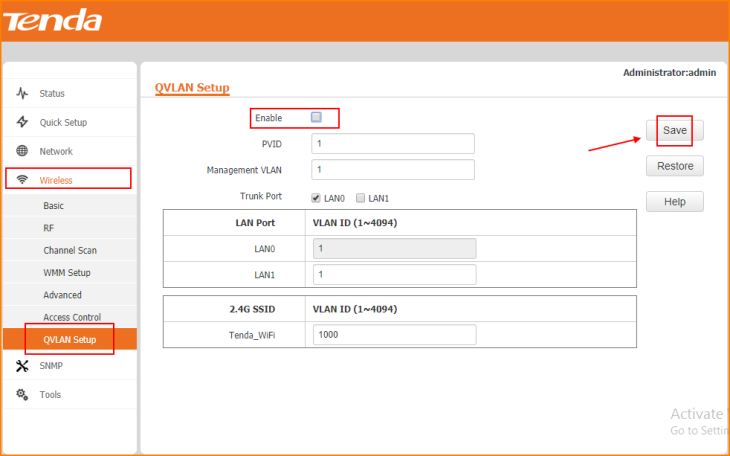The width and height of the screenshot is (730, 456).
Task: Open the Help button
Action: (x=674, y=202)
